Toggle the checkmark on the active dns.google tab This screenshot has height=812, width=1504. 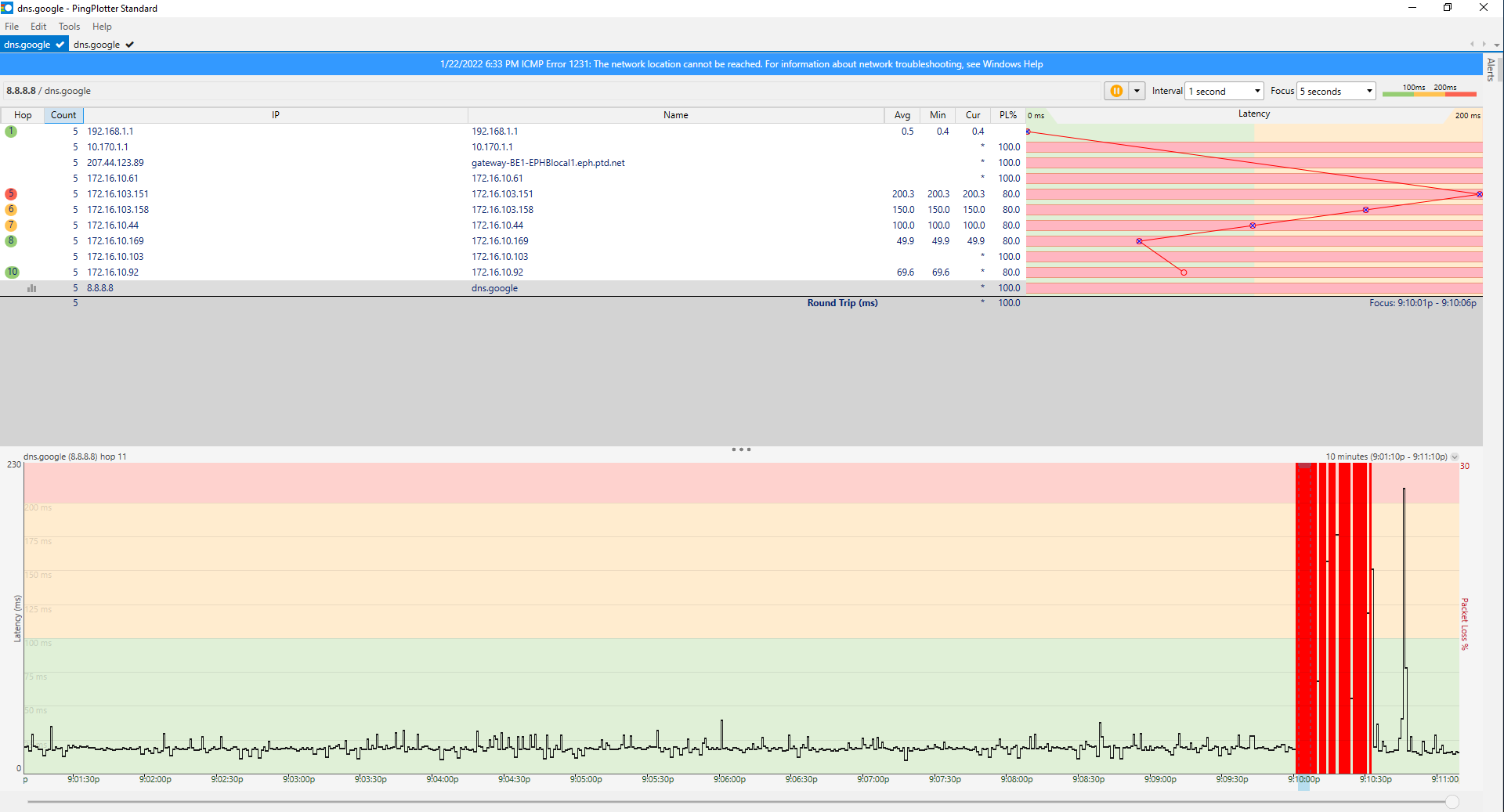[60, 45]
